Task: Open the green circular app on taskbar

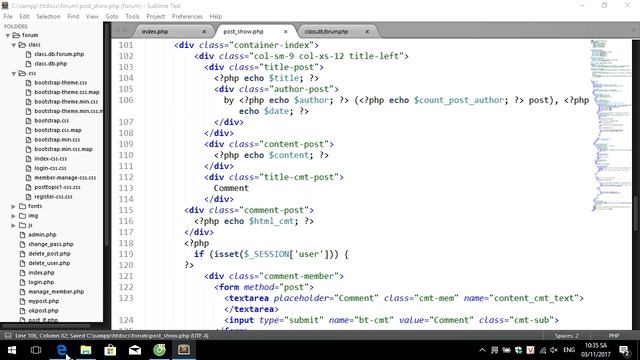Action: click(159, 350)
